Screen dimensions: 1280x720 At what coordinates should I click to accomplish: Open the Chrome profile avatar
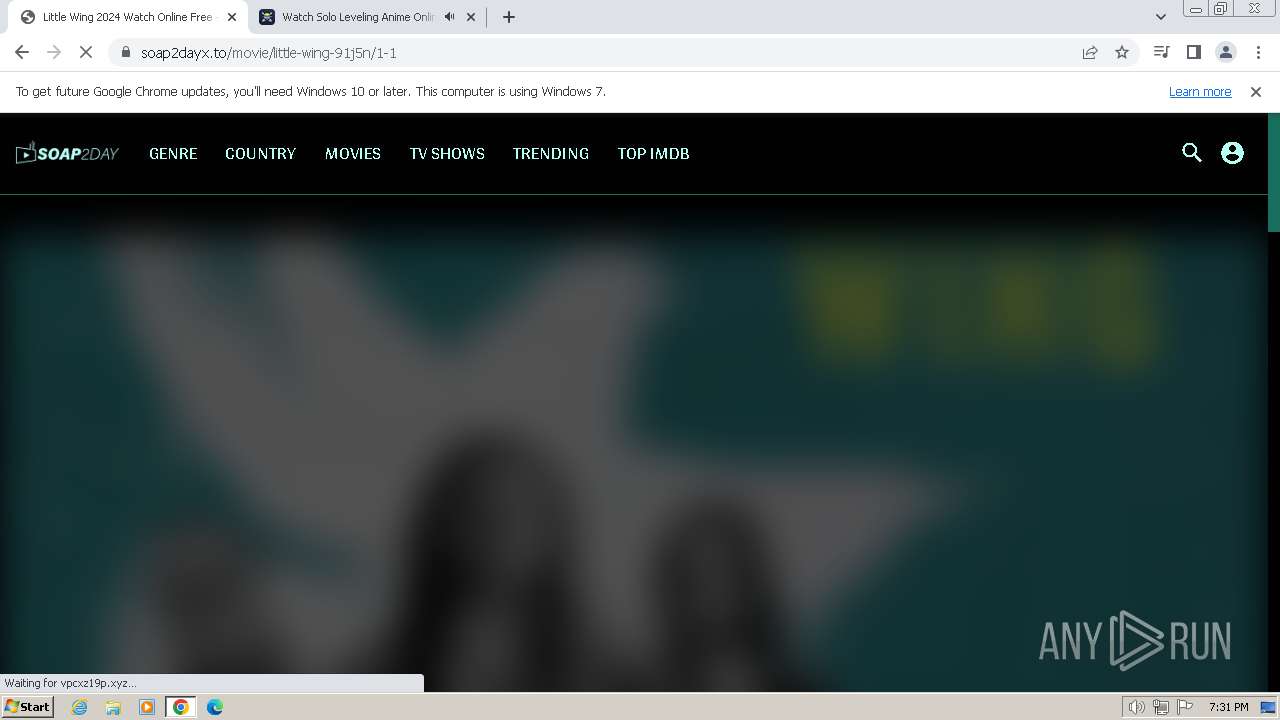click(1225, 52)
